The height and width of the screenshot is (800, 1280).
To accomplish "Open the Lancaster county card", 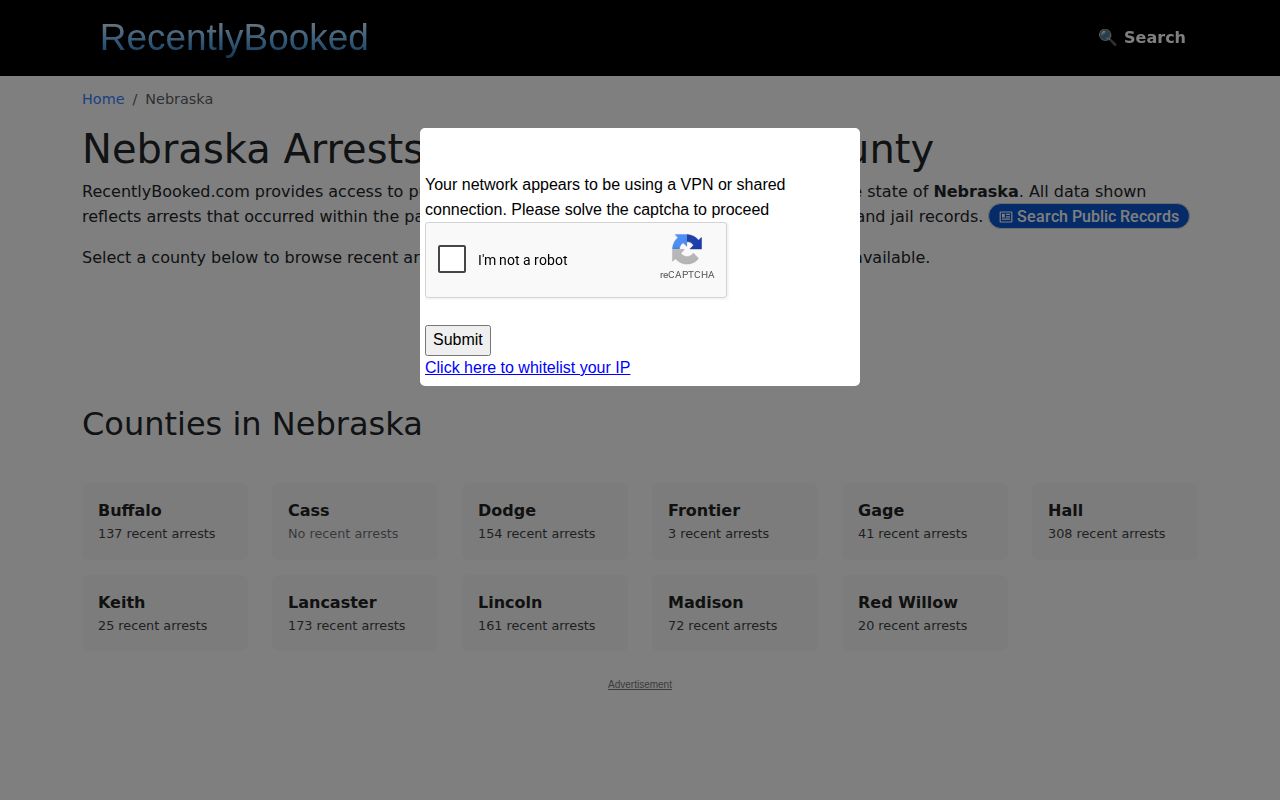I will tap(355, 613).
